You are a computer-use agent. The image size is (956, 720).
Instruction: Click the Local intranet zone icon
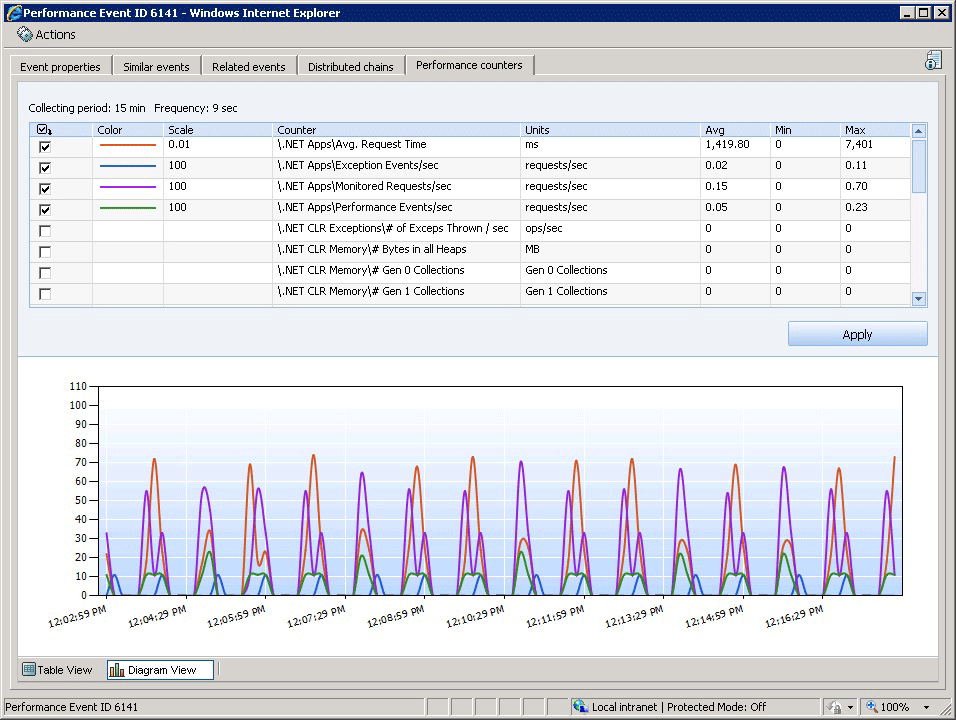(x=580, y=707)
